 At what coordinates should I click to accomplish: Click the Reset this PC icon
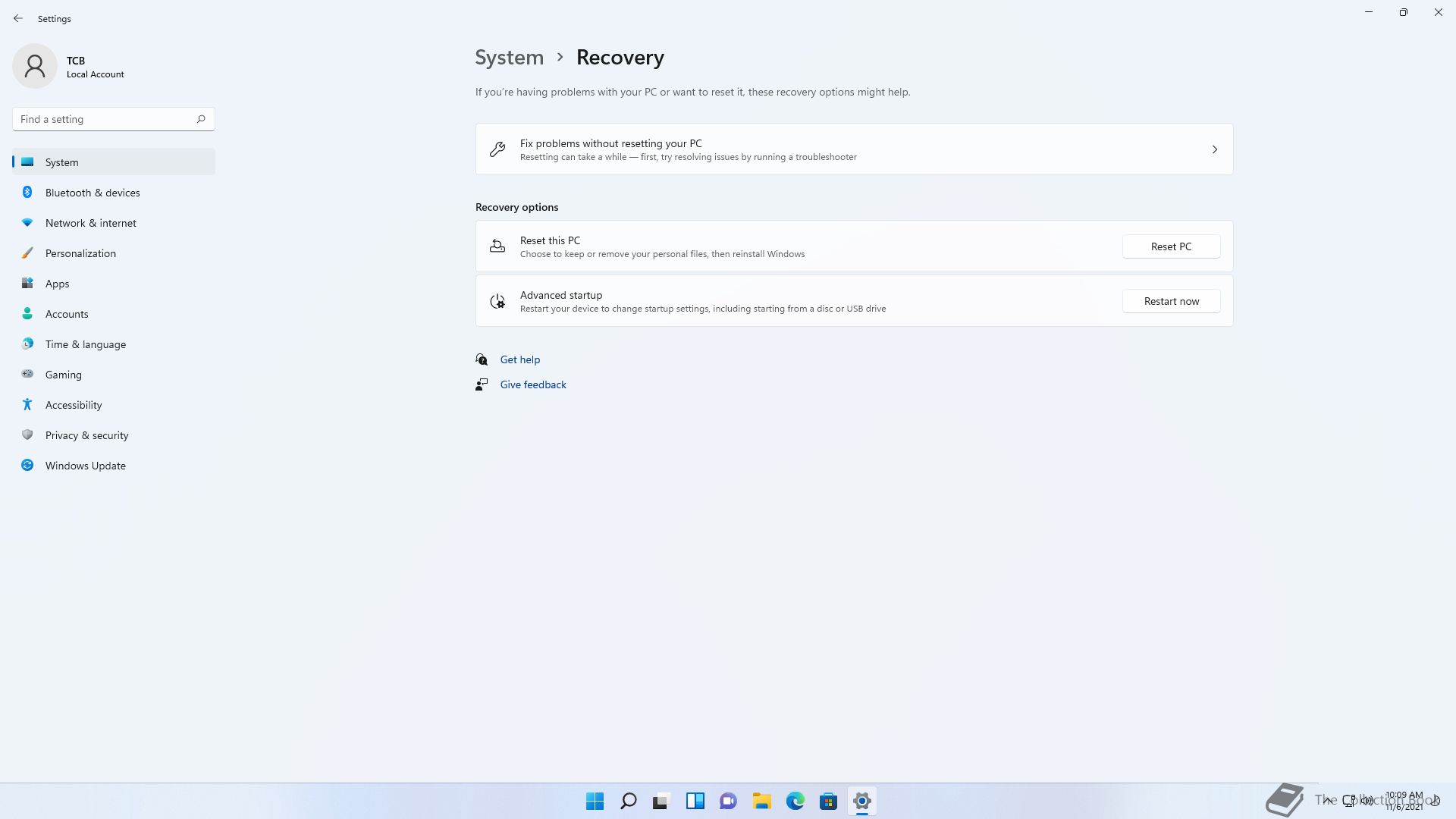point(497,246)
